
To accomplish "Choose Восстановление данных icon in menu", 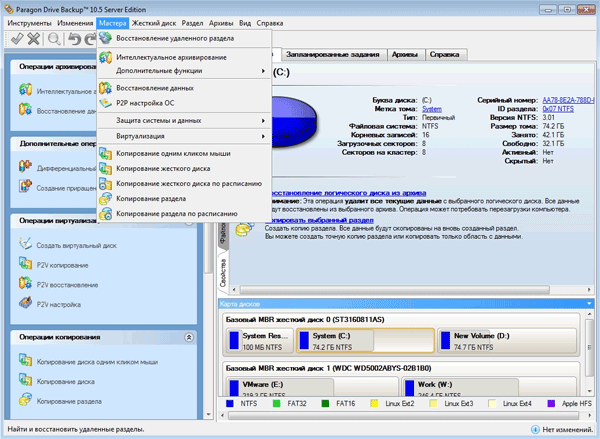I will tap(105, 88).
